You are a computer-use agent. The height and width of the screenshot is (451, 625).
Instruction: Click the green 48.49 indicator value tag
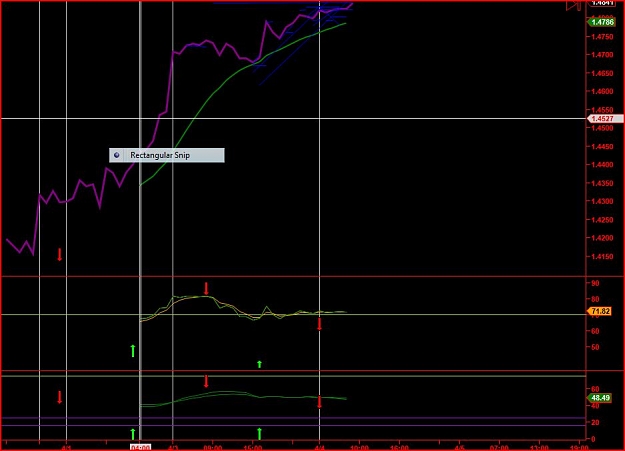click(600, 398)
